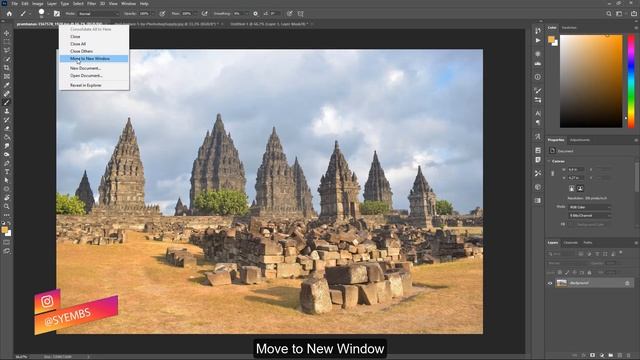This screenshot has height=360, width=640.
Task: Click the Create new group folder icon
Action: pyautogui.click(x=611, y=356)
